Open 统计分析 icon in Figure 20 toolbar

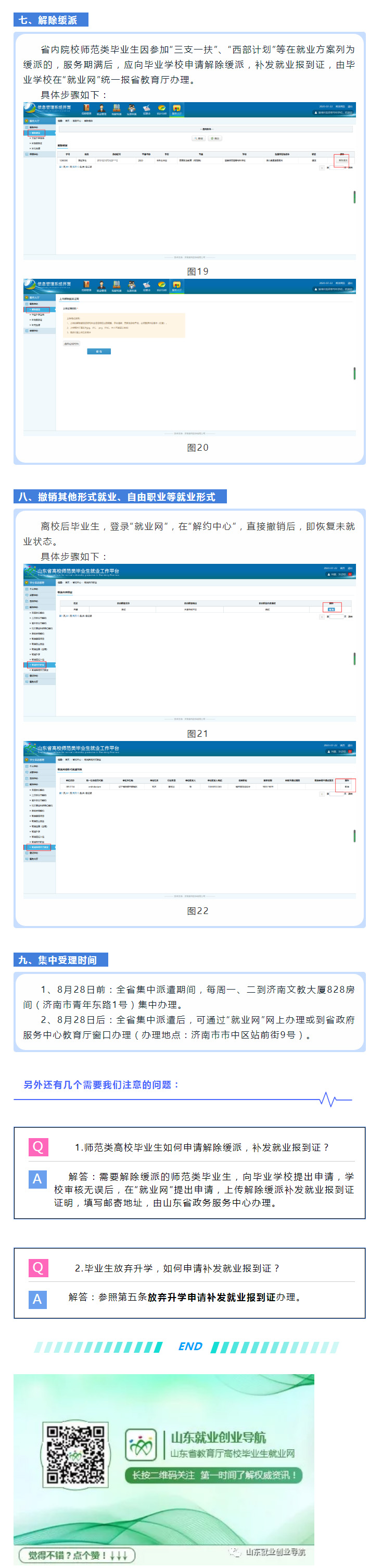tap(162, 286)
